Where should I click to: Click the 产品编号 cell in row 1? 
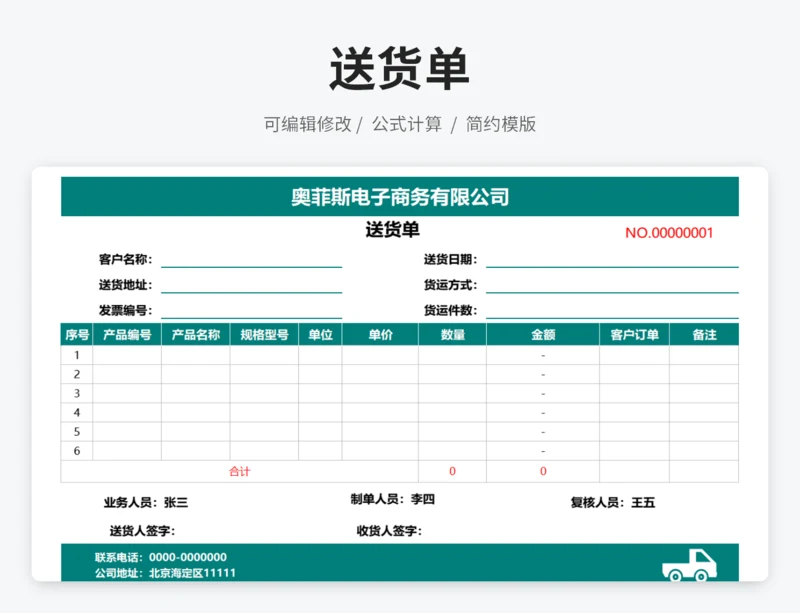click(x=127, y=355)
